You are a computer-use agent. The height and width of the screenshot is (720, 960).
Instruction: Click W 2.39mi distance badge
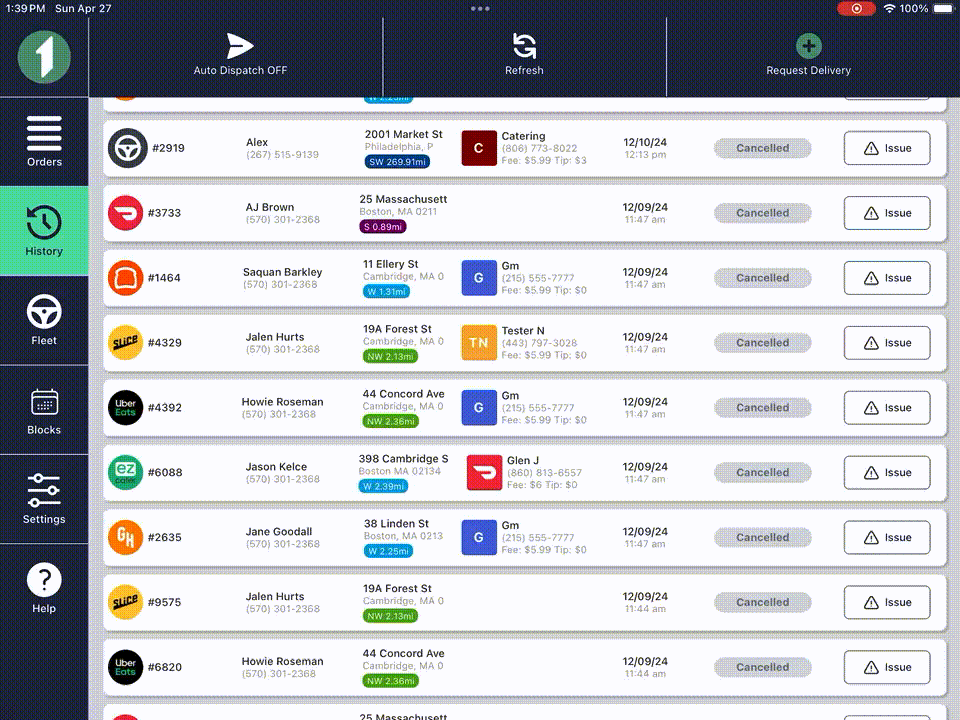pyautogui.click(x=383, y=486)
